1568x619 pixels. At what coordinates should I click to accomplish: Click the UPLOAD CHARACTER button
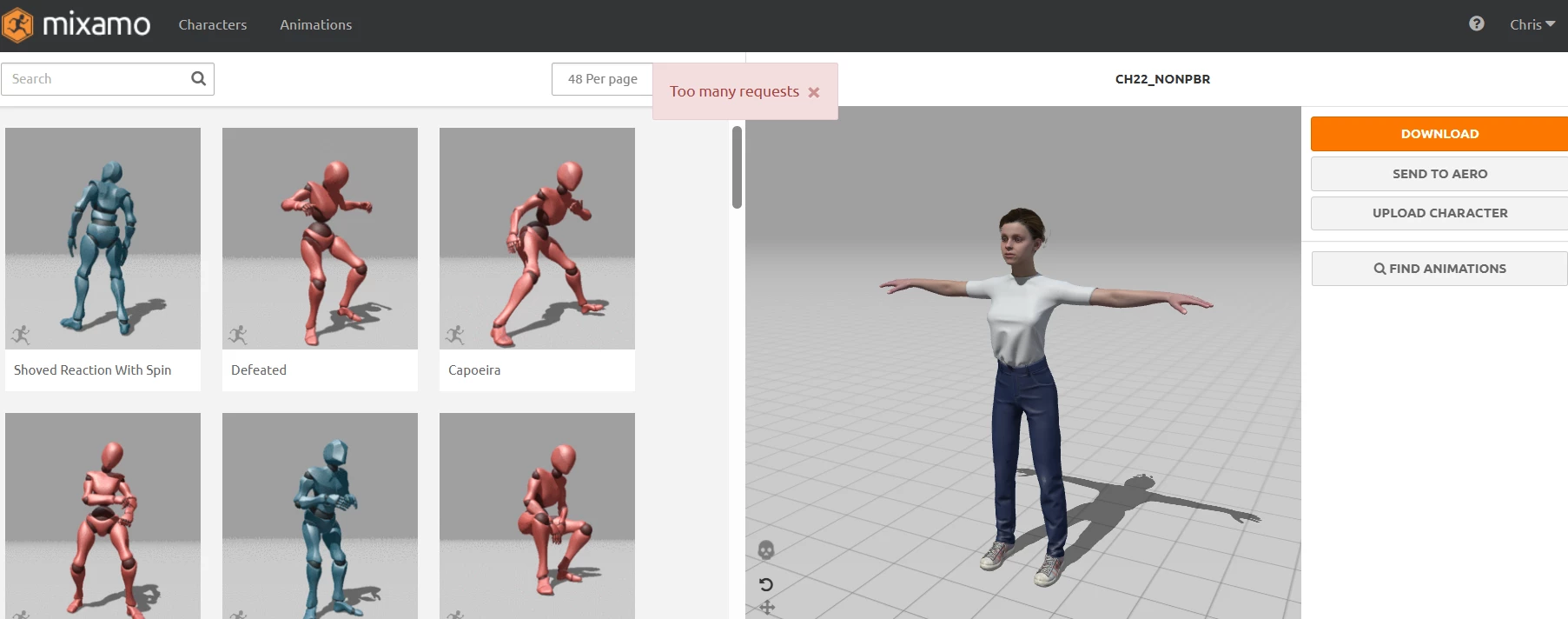1439,213
